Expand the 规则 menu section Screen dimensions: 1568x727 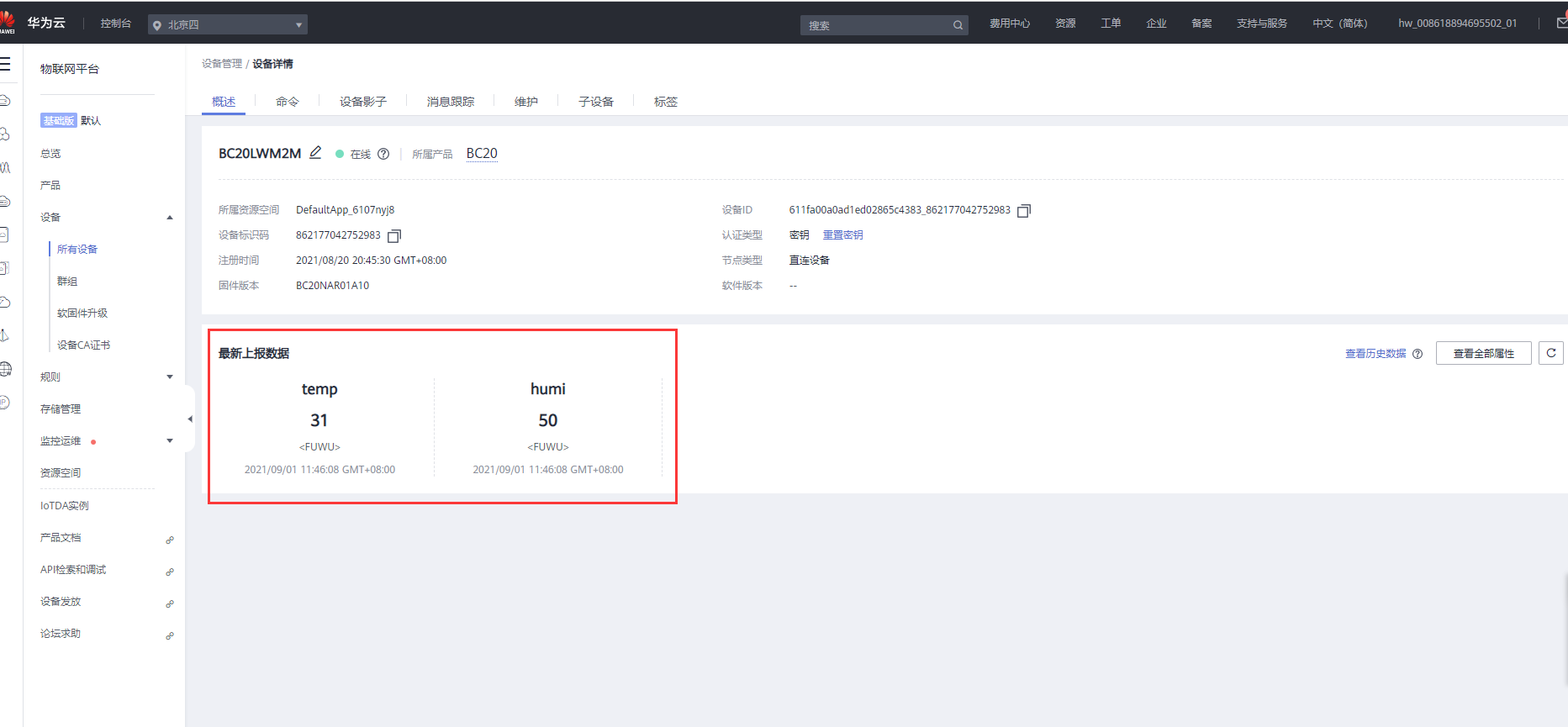(170, 377)
